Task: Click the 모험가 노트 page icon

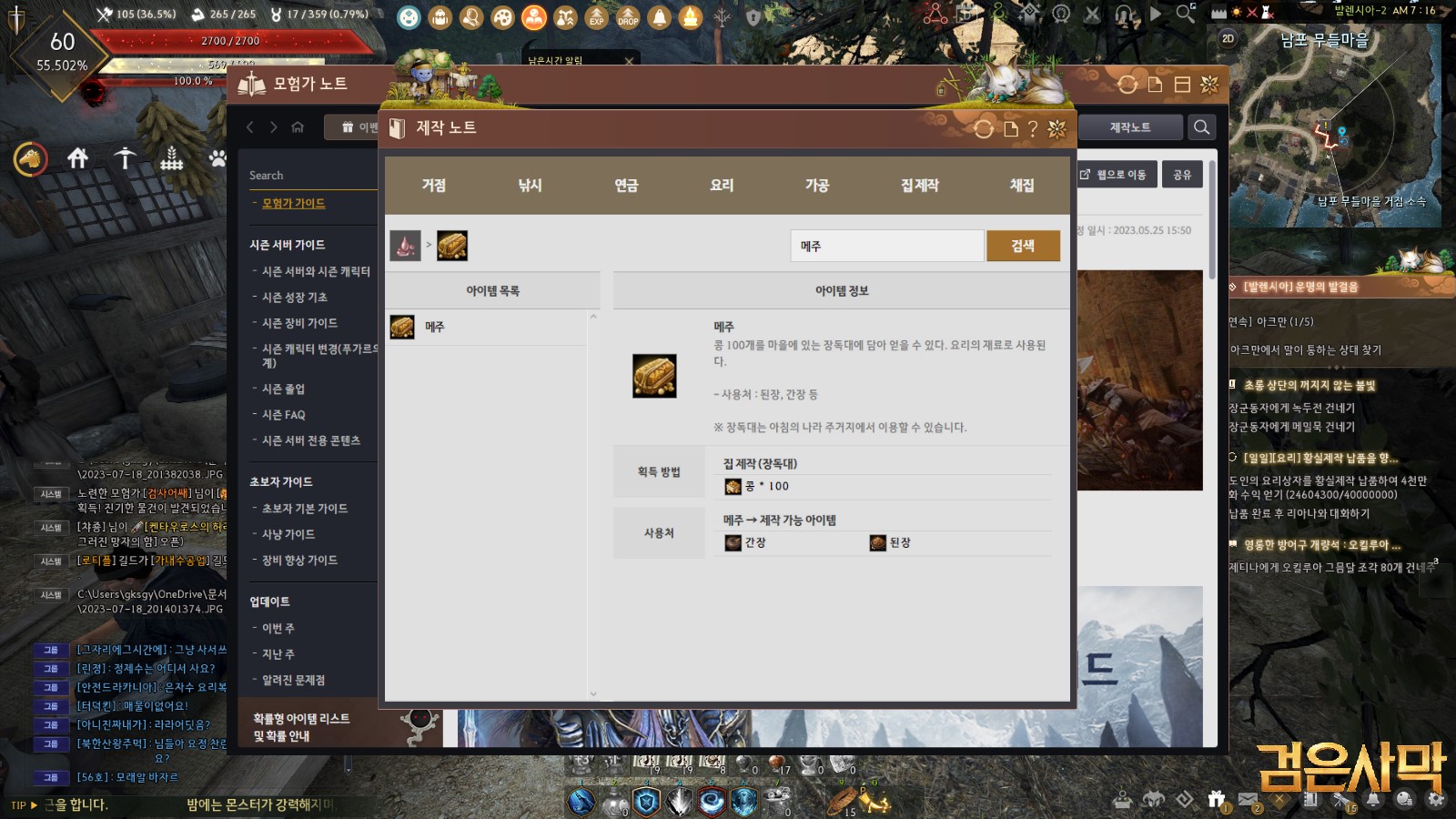Action: coord(1155,85)
